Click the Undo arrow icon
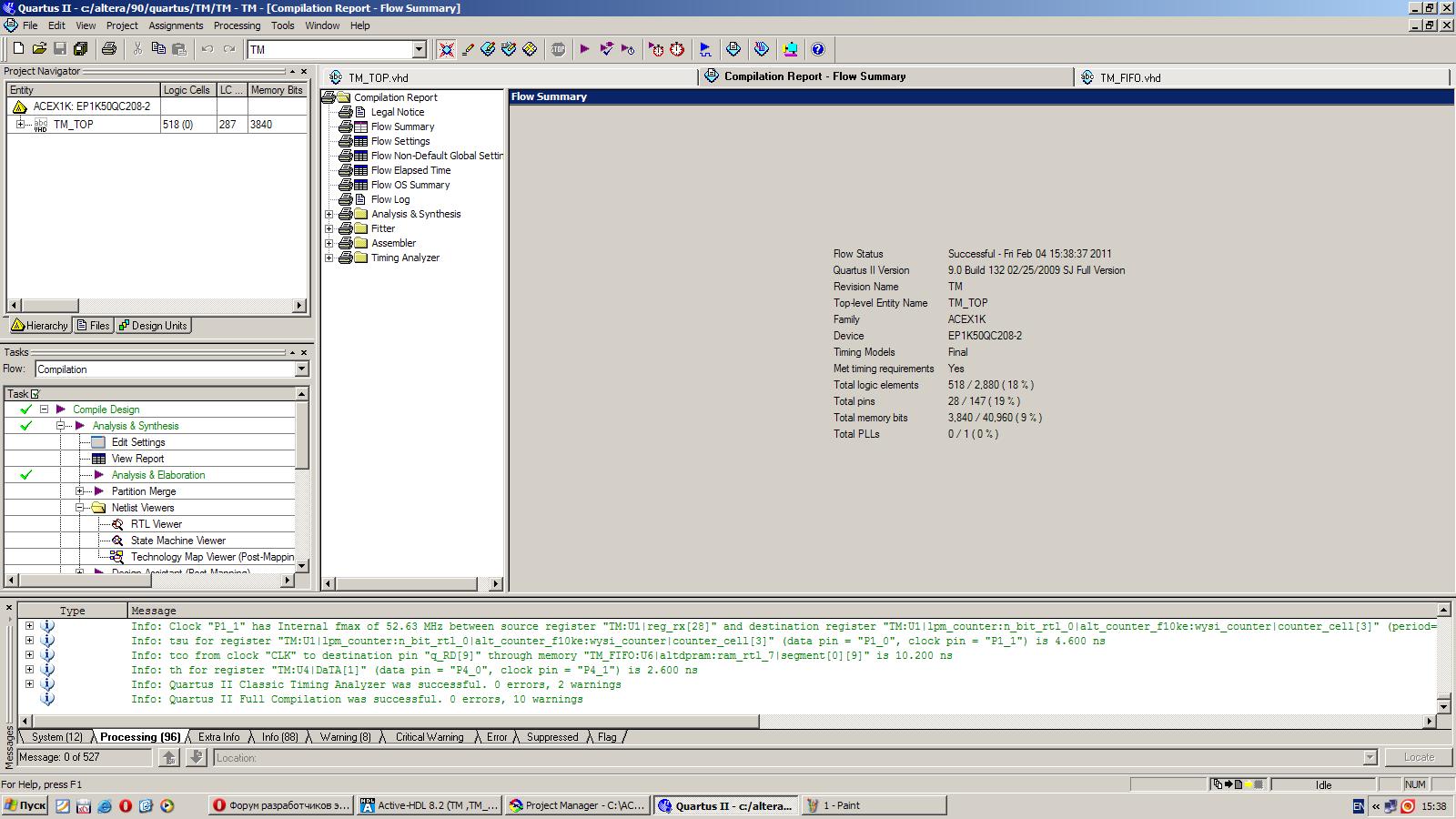The image size is (1456, 819). pos(207,49)
